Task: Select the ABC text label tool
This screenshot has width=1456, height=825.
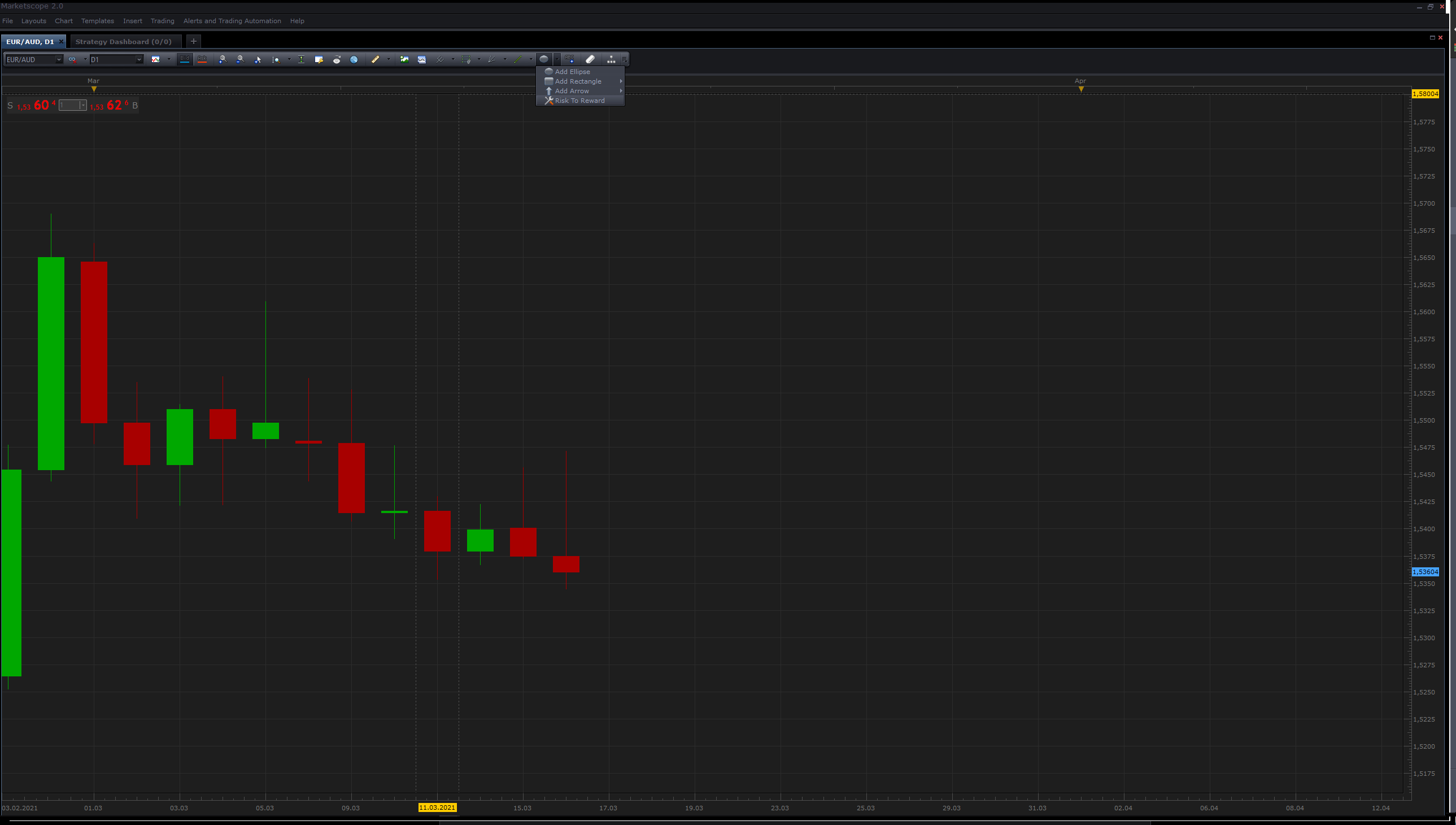Action: (x=570, y=59)
